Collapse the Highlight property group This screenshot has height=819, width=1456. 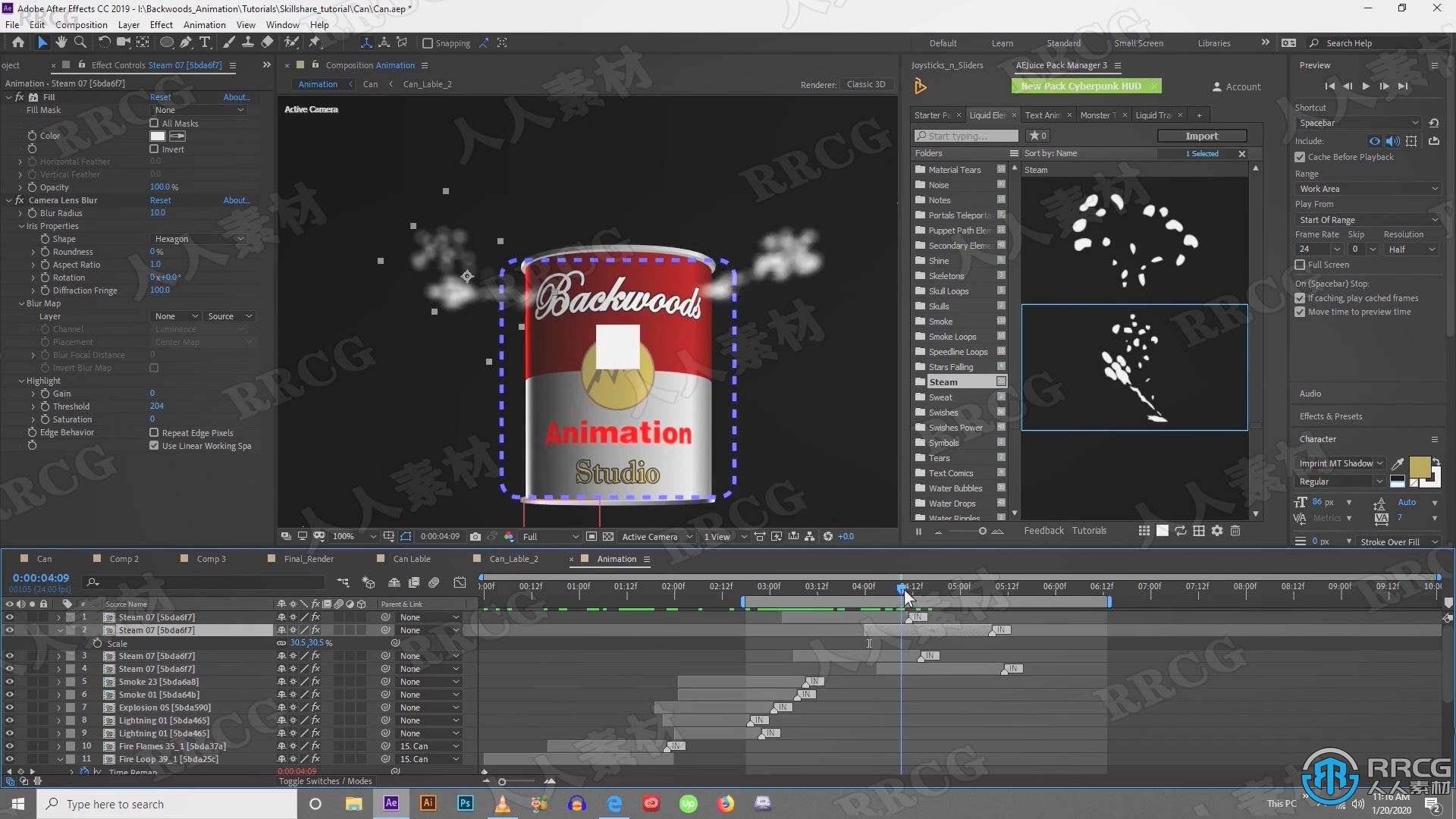pyautogui.click(x=21, y=381)
